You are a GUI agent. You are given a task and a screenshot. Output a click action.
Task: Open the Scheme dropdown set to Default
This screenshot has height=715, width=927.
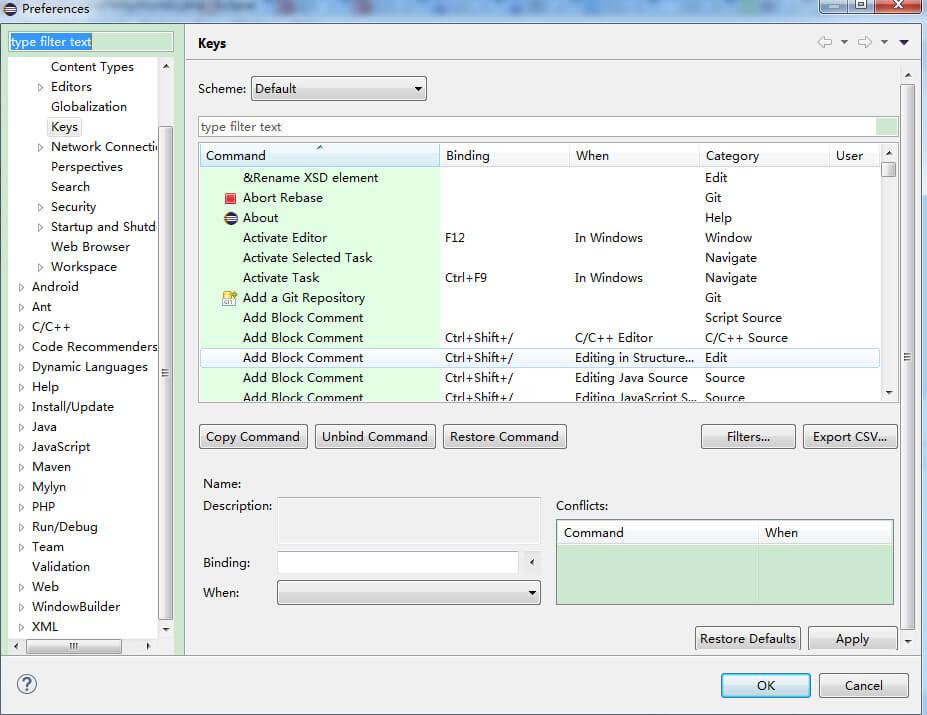[x=338, y=89]
